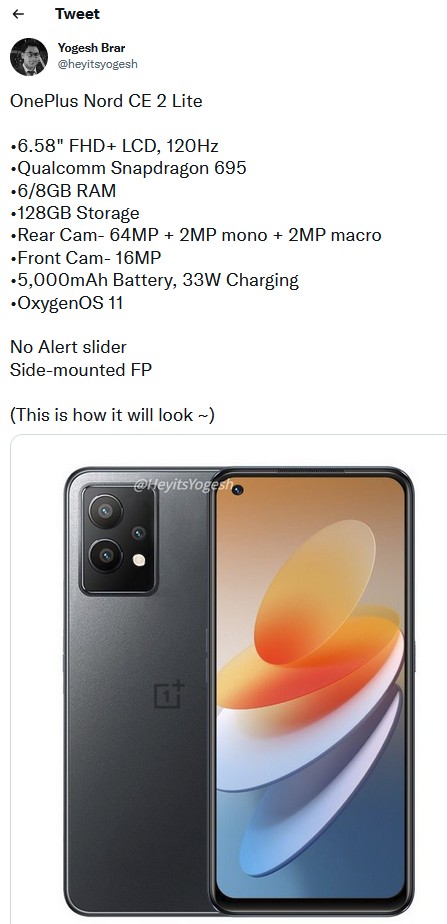
Task: Click the '5,000mAh Battery, 33W Charging' line
Action: tap(154, 280)
